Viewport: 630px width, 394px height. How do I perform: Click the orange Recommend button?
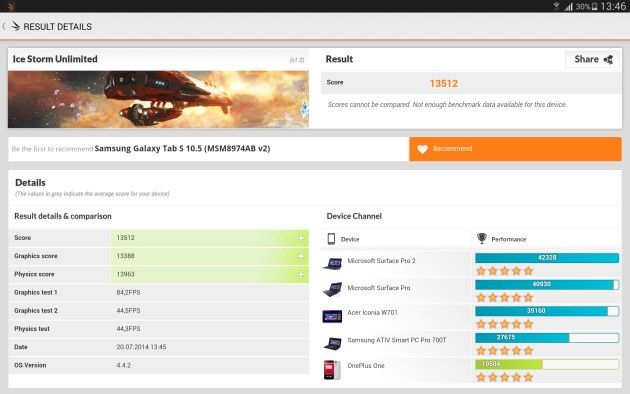click(x=515, y=149)
